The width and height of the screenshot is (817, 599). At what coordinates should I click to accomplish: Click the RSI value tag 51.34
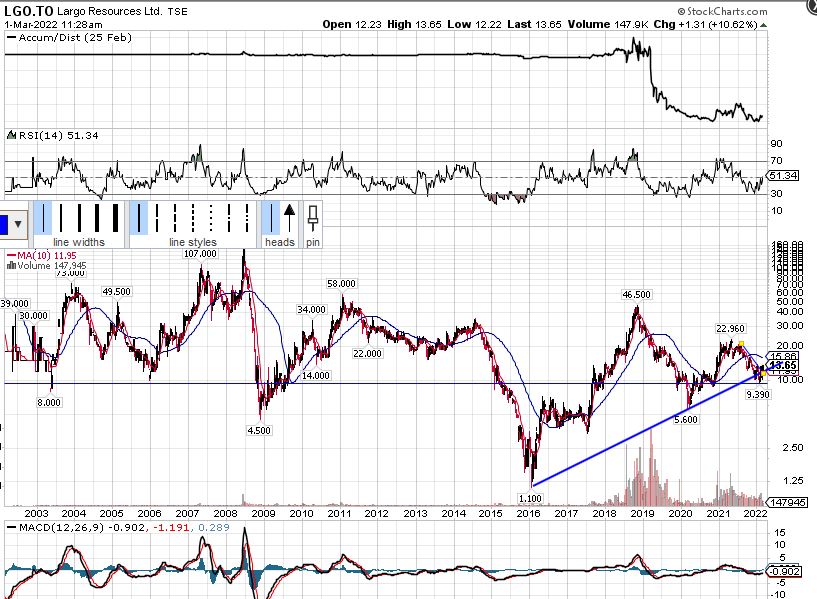783,176
